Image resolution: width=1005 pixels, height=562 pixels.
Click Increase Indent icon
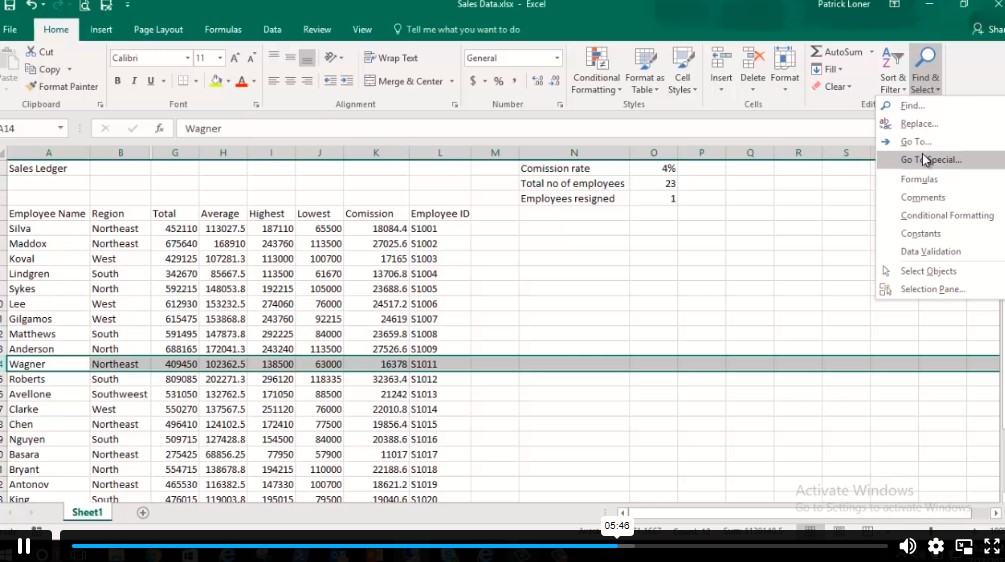pyautogui.click(x=347, y=81)
